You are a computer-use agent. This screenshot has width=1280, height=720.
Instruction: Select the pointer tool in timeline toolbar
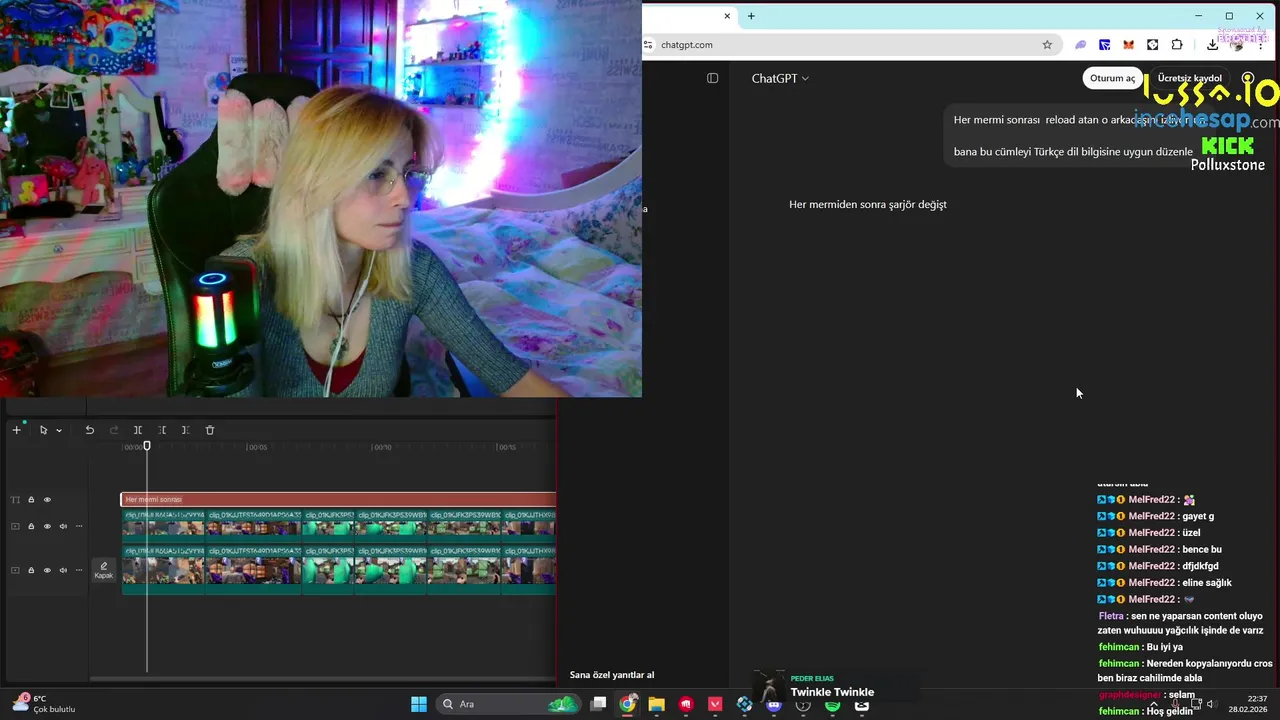pos(43,430)
